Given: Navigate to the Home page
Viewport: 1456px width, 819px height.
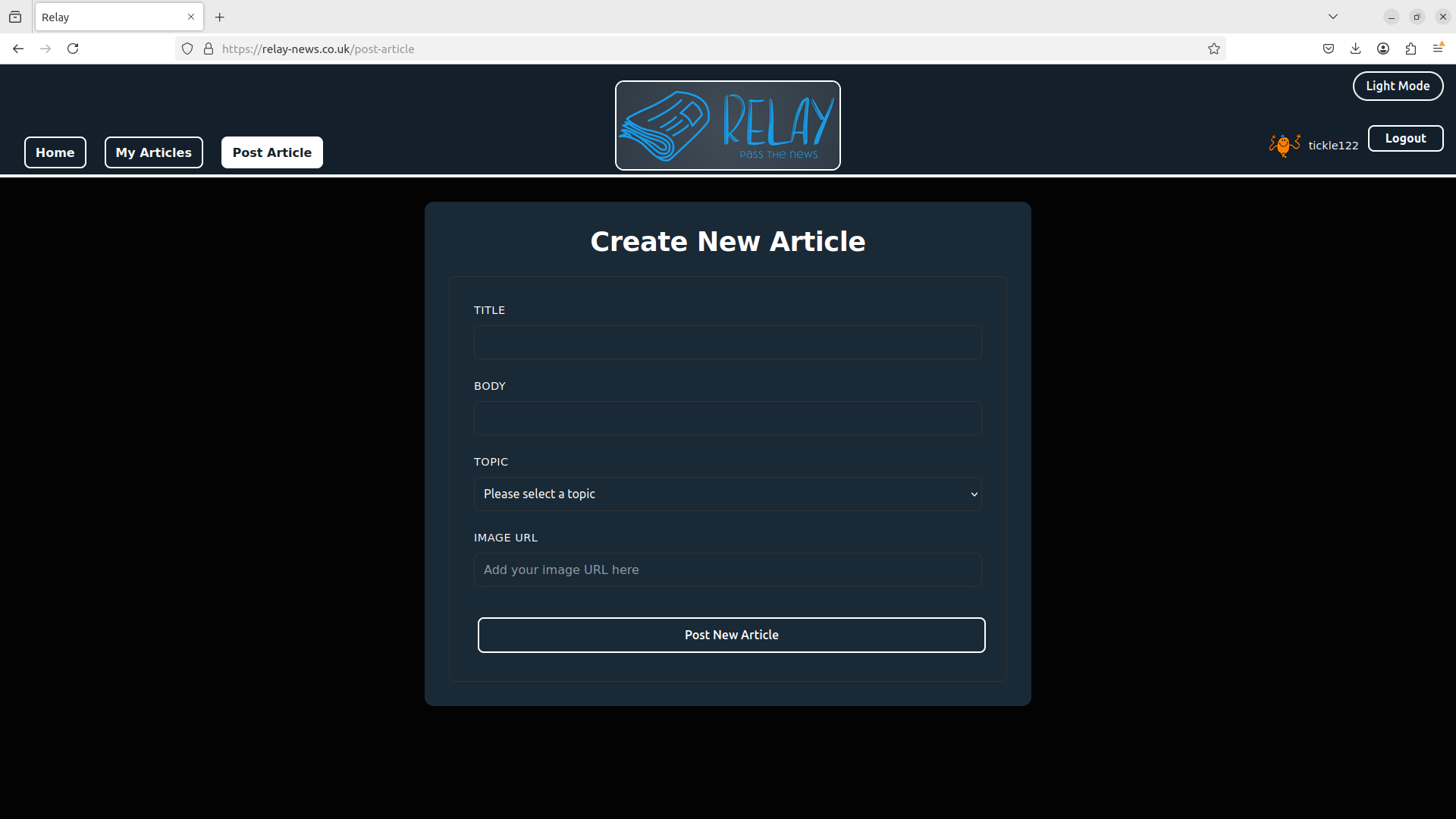Looking at the screenshot, I should [x=55, y=152].
